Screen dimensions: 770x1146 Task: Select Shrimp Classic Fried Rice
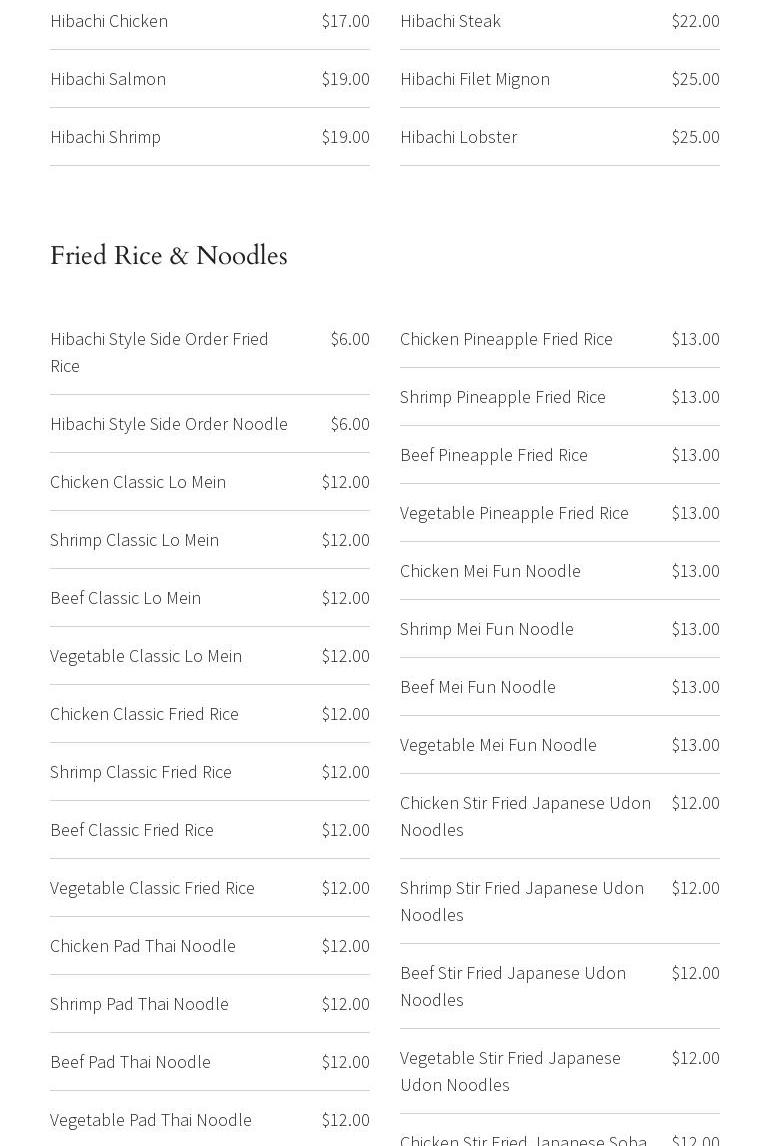141,772
